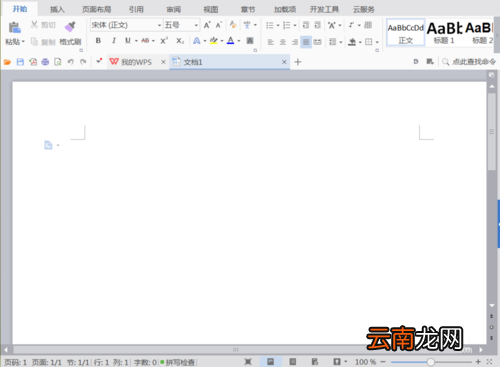Screen dimensions: 500x367
Task: Click the increase indent icon
Action: point(318,25)
